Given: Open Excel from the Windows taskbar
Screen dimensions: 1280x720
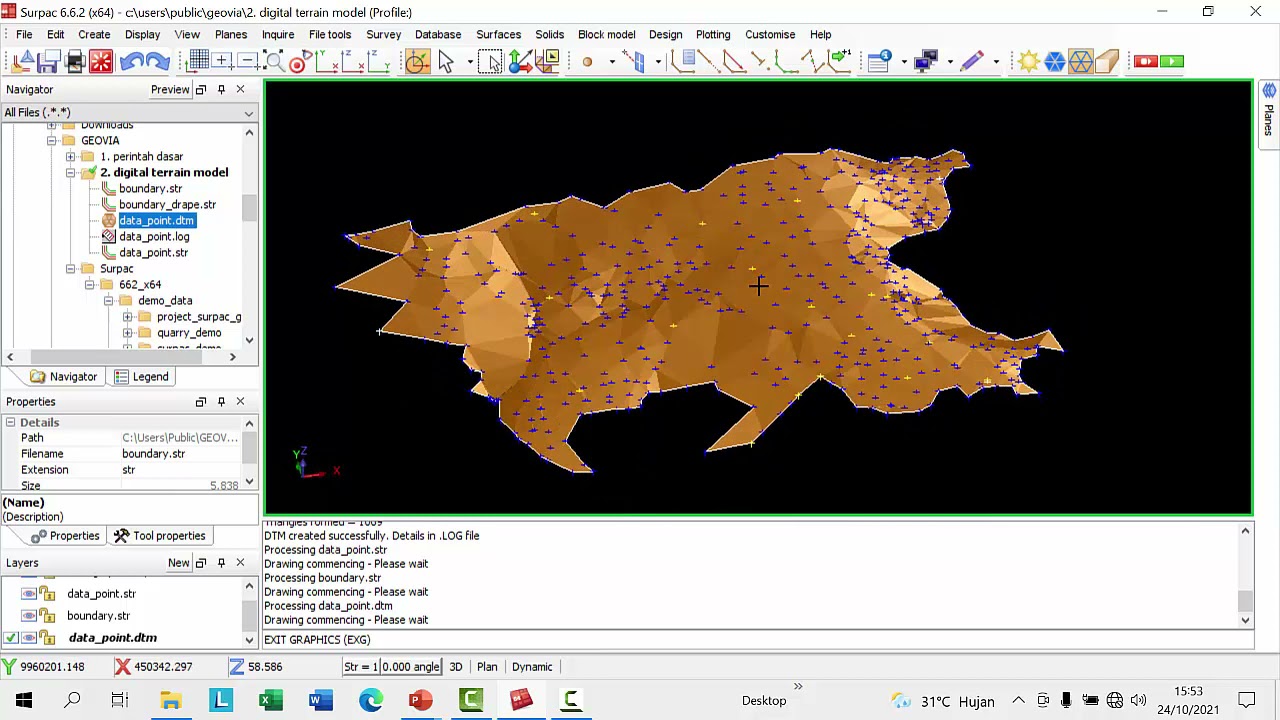Looking at the screenshot, I should 270,701.
